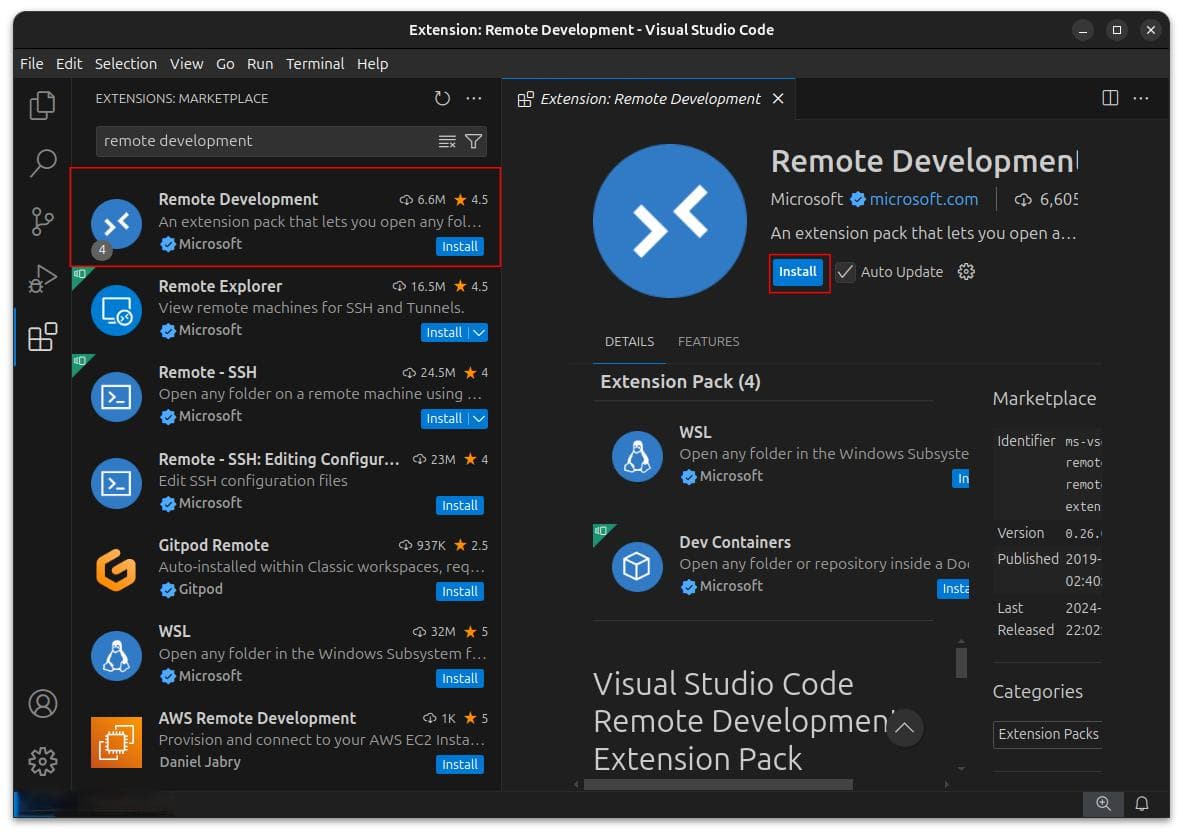Open the Go menu

(225, 64)
